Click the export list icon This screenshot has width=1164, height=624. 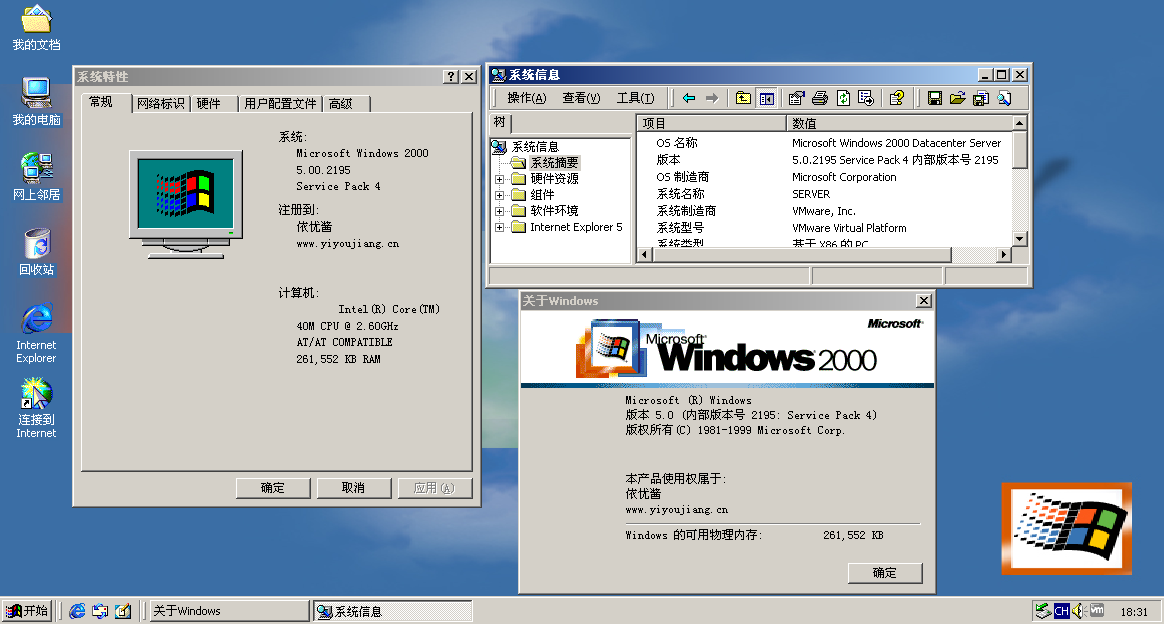pyautogui.click(x=866, y=98)
